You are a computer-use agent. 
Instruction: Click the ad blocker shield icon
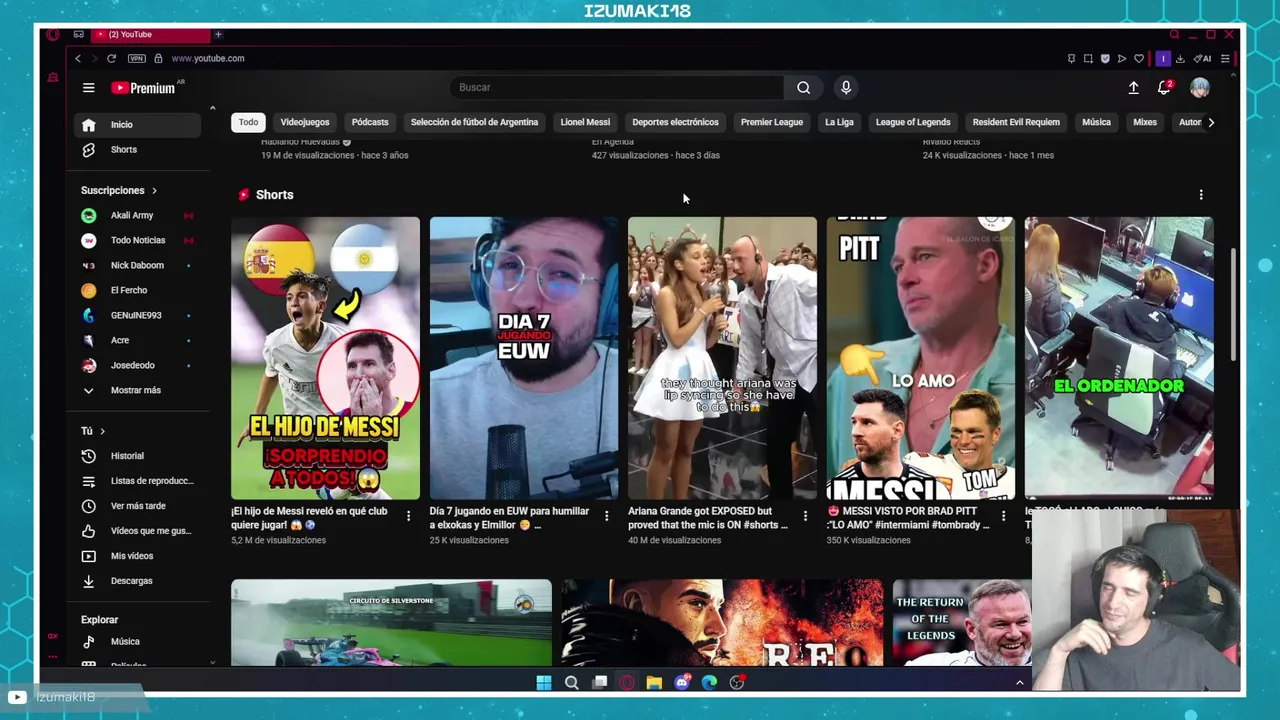point(1105,59)
